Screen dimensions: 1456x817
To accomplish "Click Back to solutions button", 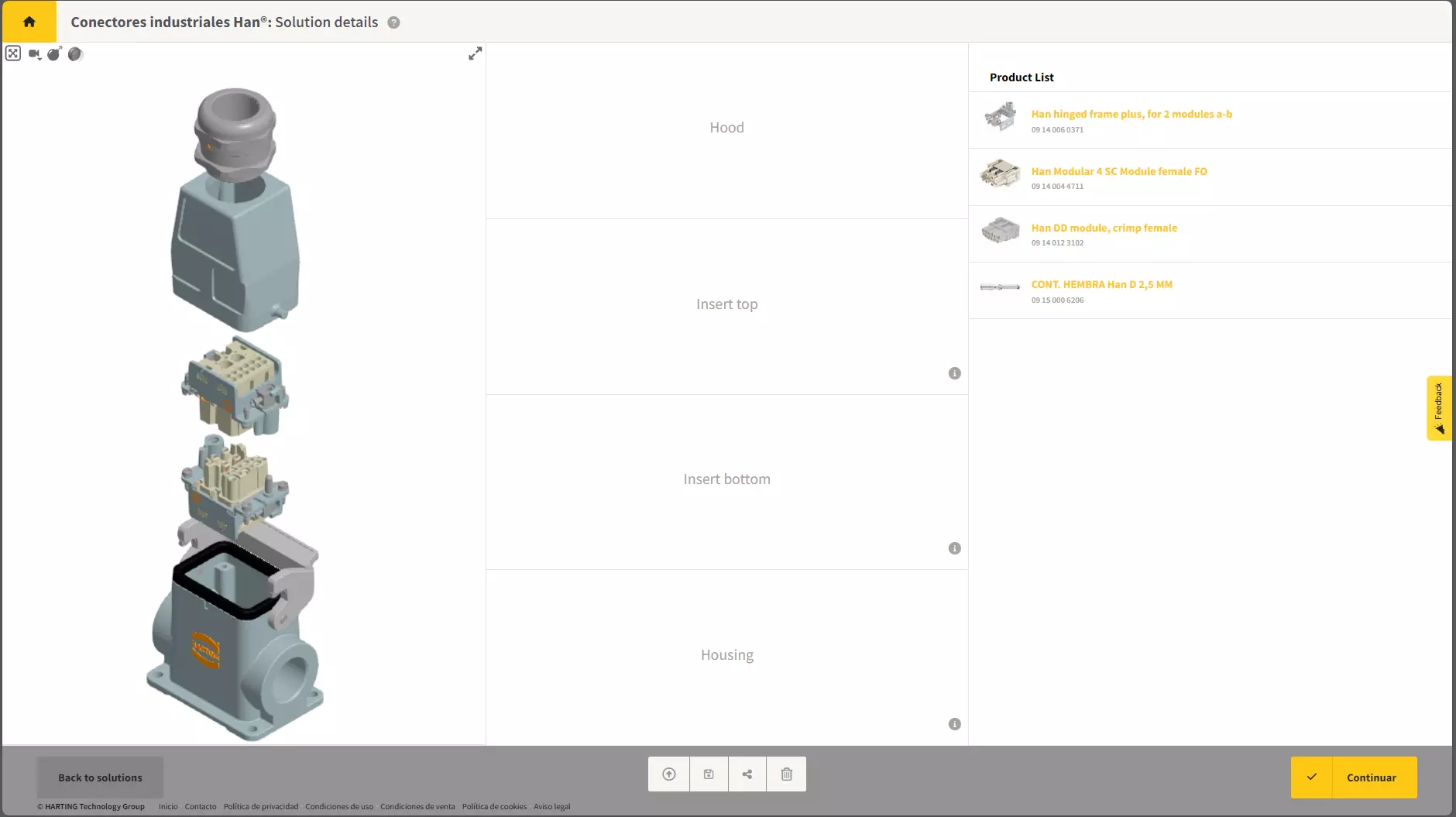I will 100,778.
